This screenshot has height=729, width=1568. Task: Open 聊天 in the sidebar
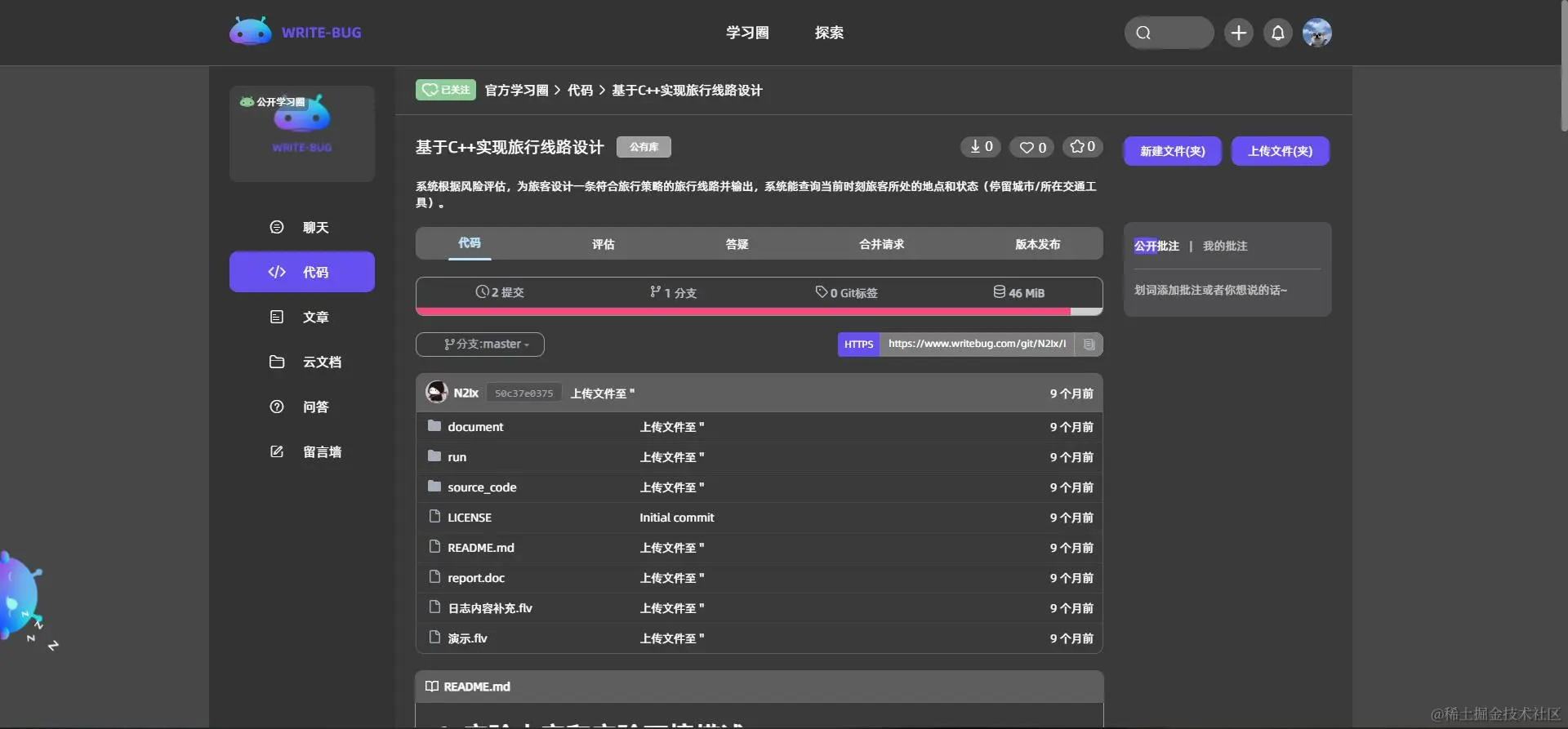[x=302, y=227]
